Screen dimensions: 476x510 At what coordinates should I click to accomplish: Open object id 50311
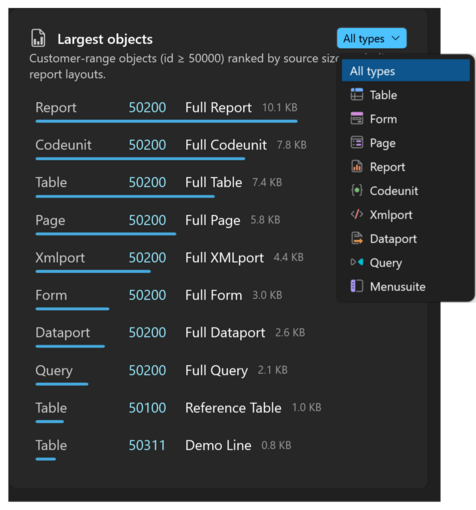coord(147,445)
